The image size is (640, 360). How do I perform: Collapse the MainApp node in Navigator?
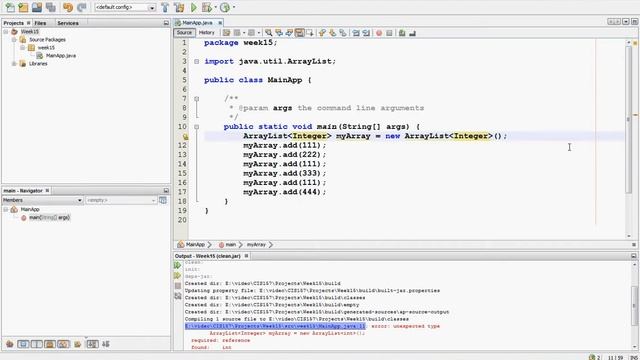pyautogui.click(x=6, y=209)
